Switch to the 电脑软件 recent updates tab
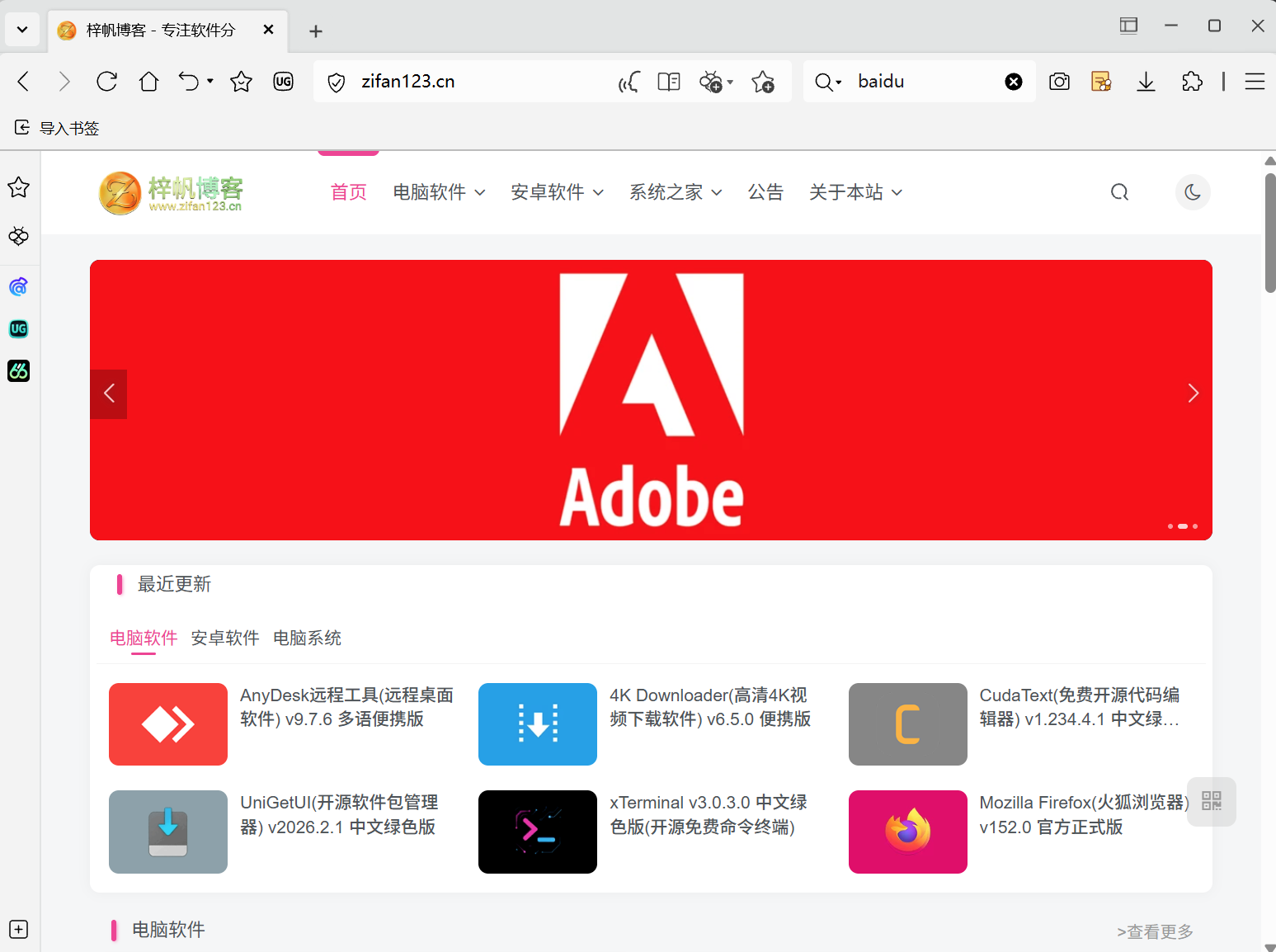 click(x=144, y=638)
